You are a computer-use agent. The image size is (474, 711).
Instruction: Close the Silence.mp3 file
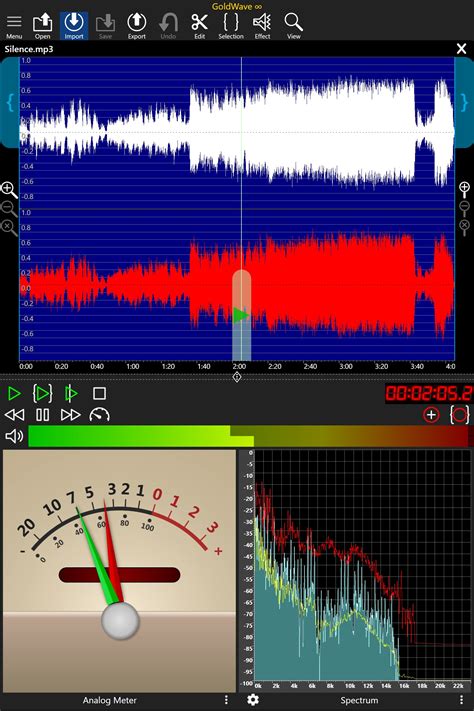point(461,49)
